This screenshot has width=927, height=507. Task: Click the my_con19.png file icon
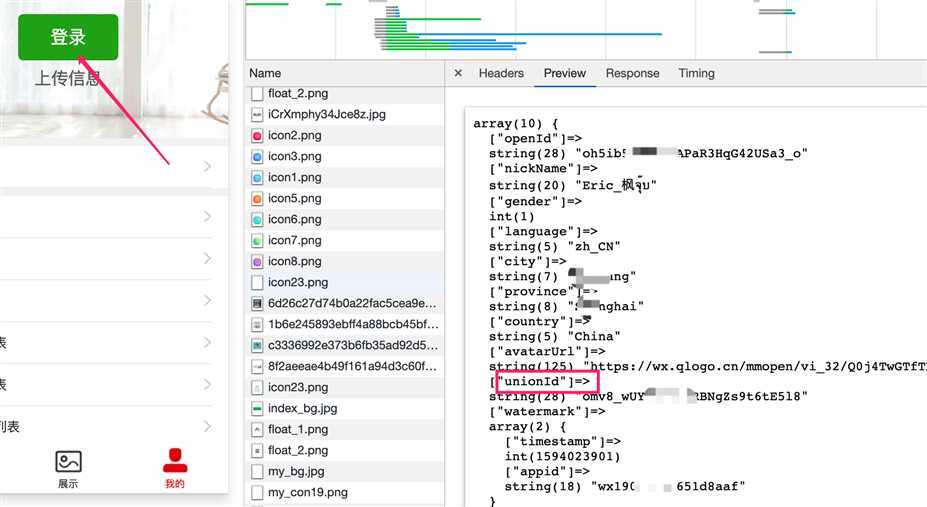coord(257,492)
